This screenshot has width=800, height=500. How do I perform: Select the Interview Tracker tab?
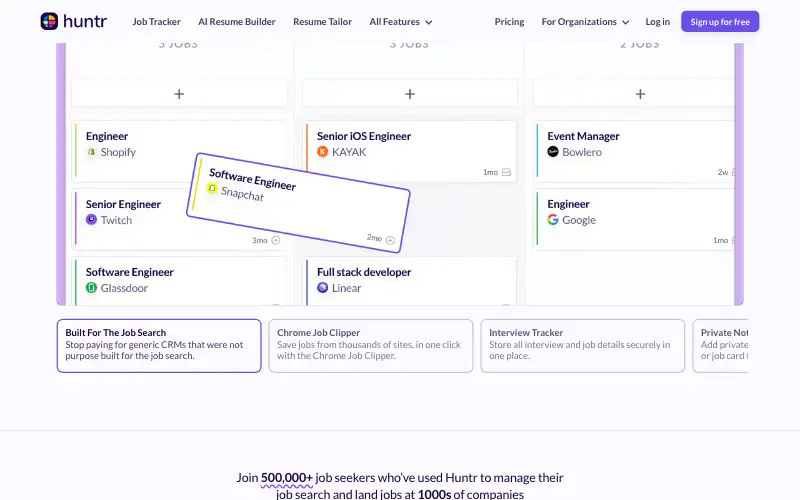(583, 346)
